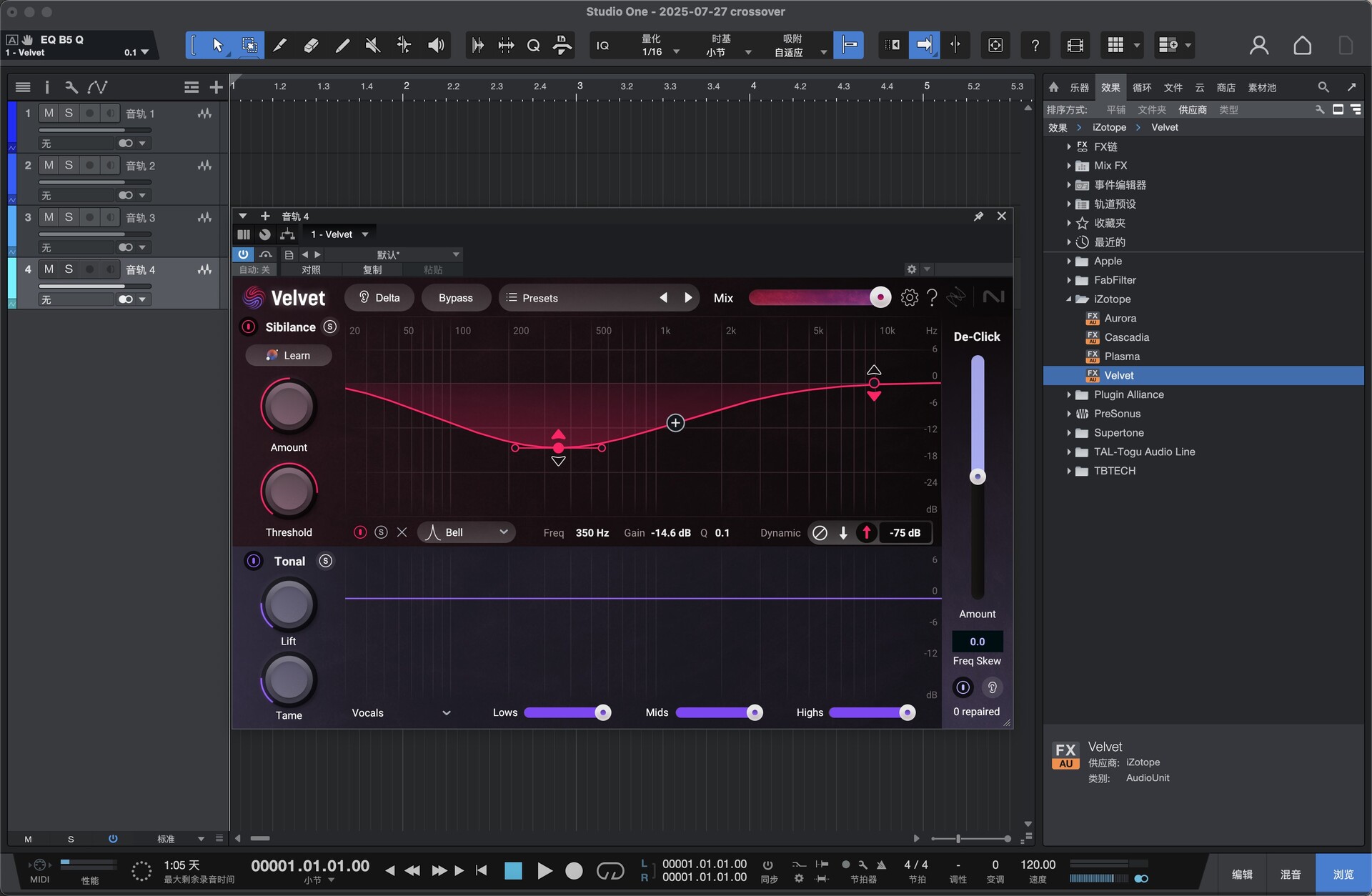1372x896 pixels.
Task: Click the Sibilance Learn button
Action: point(289,356)
